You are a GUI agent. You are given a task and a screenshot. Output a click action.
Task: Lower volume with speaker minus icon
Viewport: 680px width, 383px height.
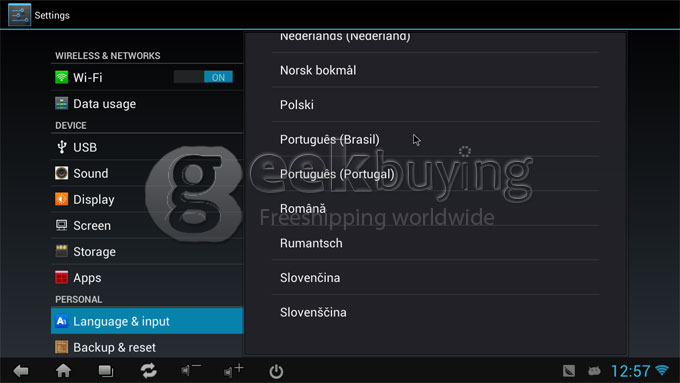tap(191, 370)
